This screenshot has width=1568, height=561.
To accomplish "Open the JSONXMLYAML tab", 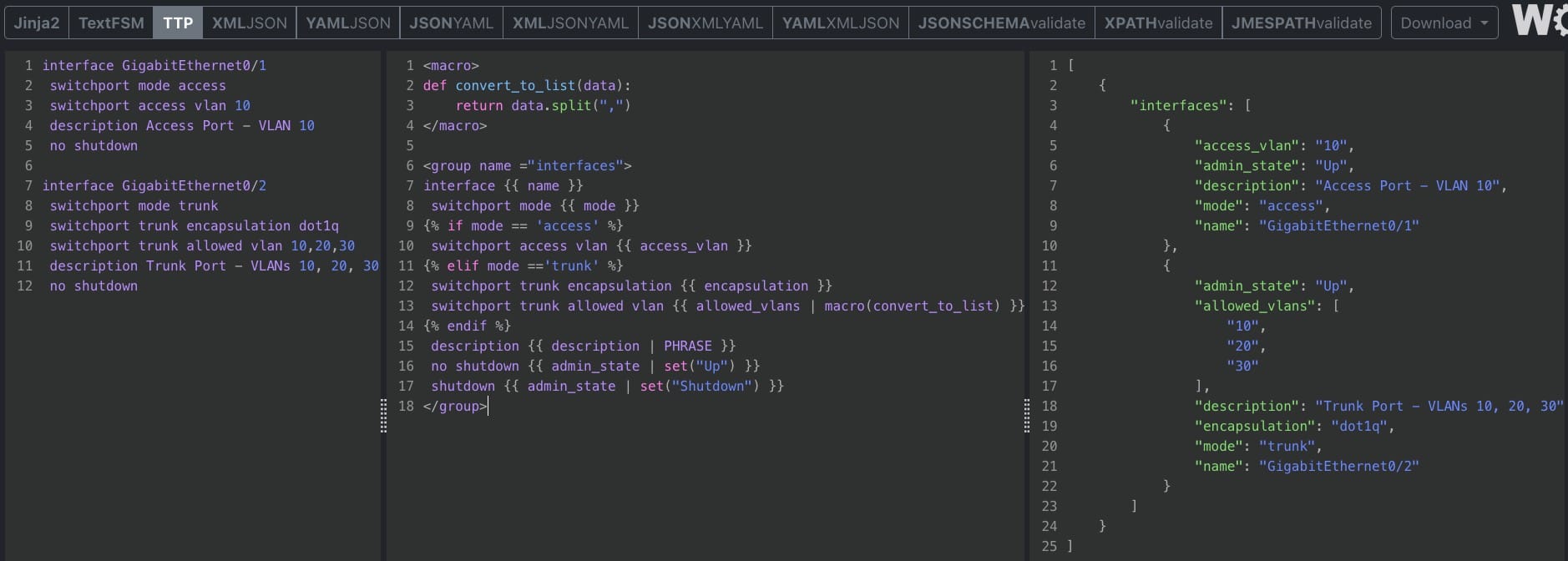I will tap(706, 23).
